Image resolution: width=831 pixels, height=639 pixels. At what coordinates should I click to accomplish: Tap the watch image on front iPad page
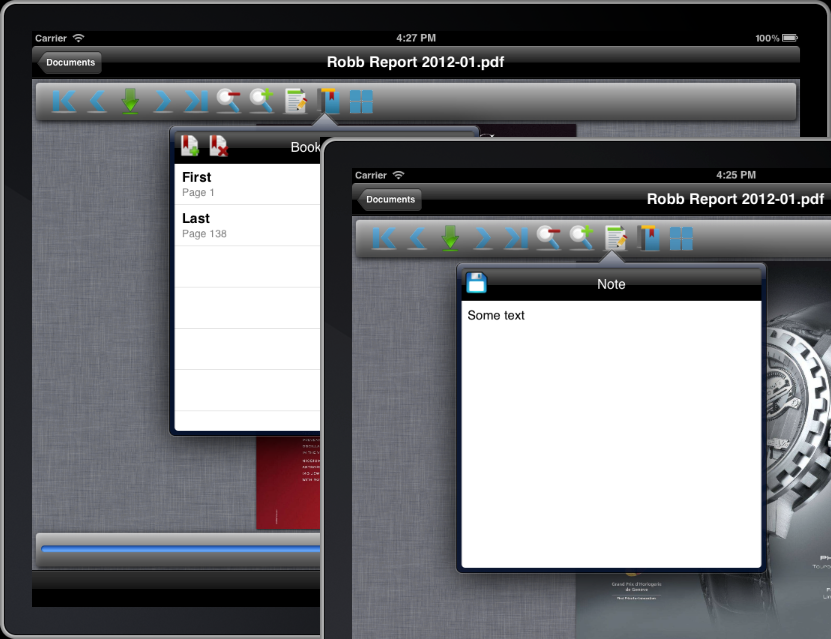point(798,419)
